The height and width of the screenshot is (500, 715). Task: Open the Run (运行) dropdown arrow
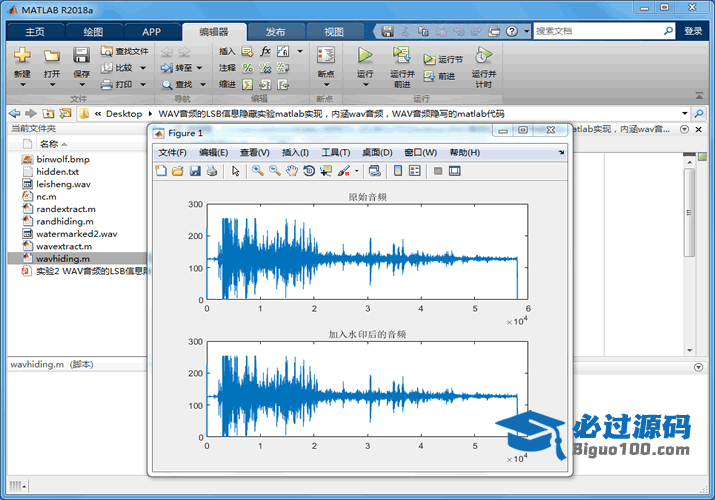click(x=365, y=85)
